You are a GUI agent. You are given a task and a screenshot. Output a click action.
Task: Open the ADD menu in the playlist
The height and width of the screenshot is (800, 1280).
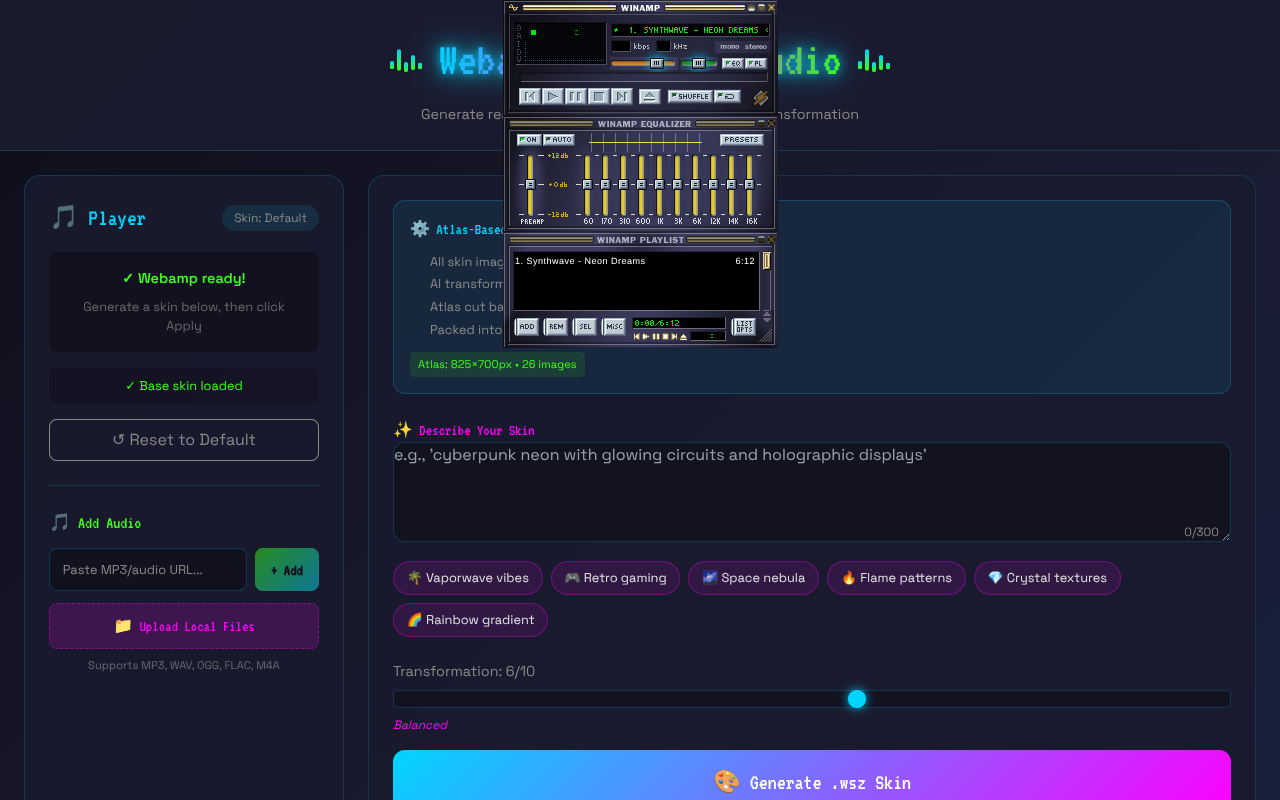525,326
